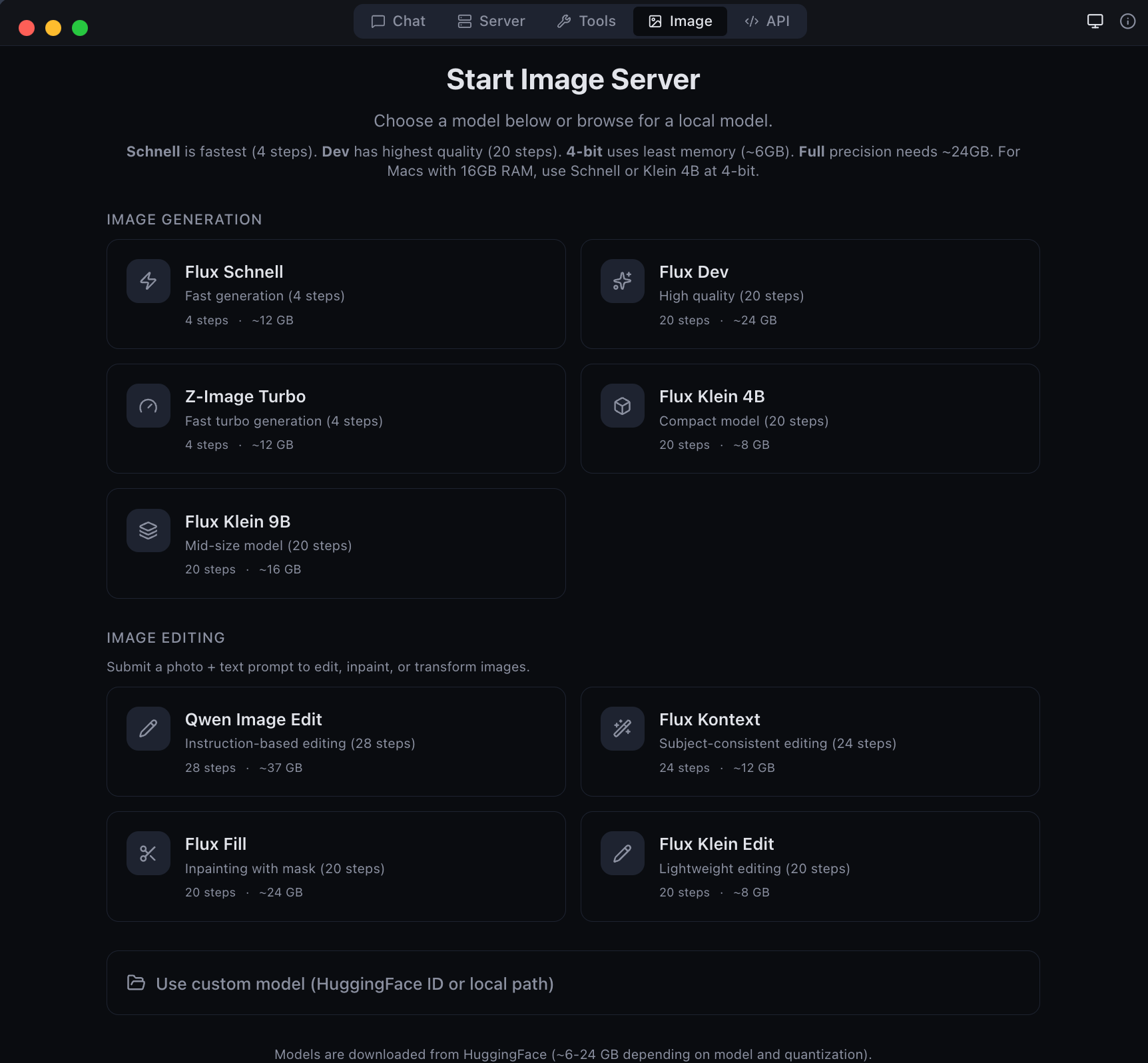This screenshot has width=1148, height=1063.
Task: Click the magic wand icon for Flux Kontext
Action: 623,729
